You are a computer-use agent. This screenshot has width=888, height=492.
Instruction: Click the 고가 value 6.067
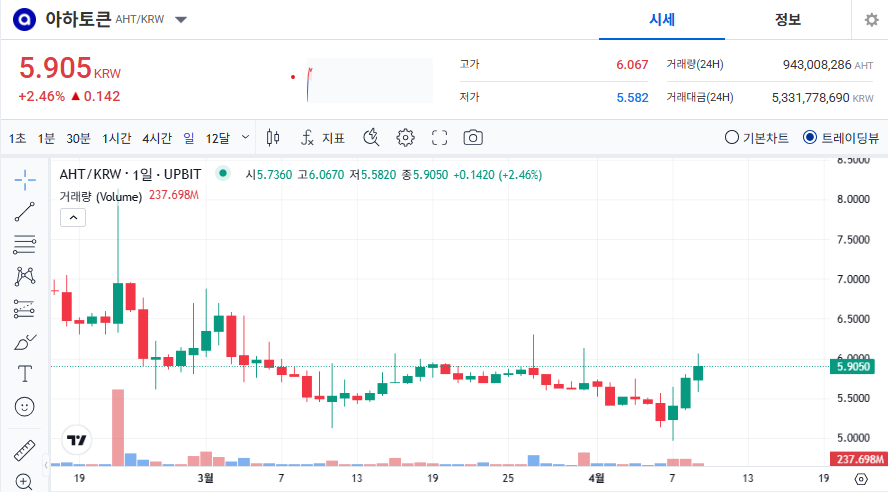coord(632,65)
